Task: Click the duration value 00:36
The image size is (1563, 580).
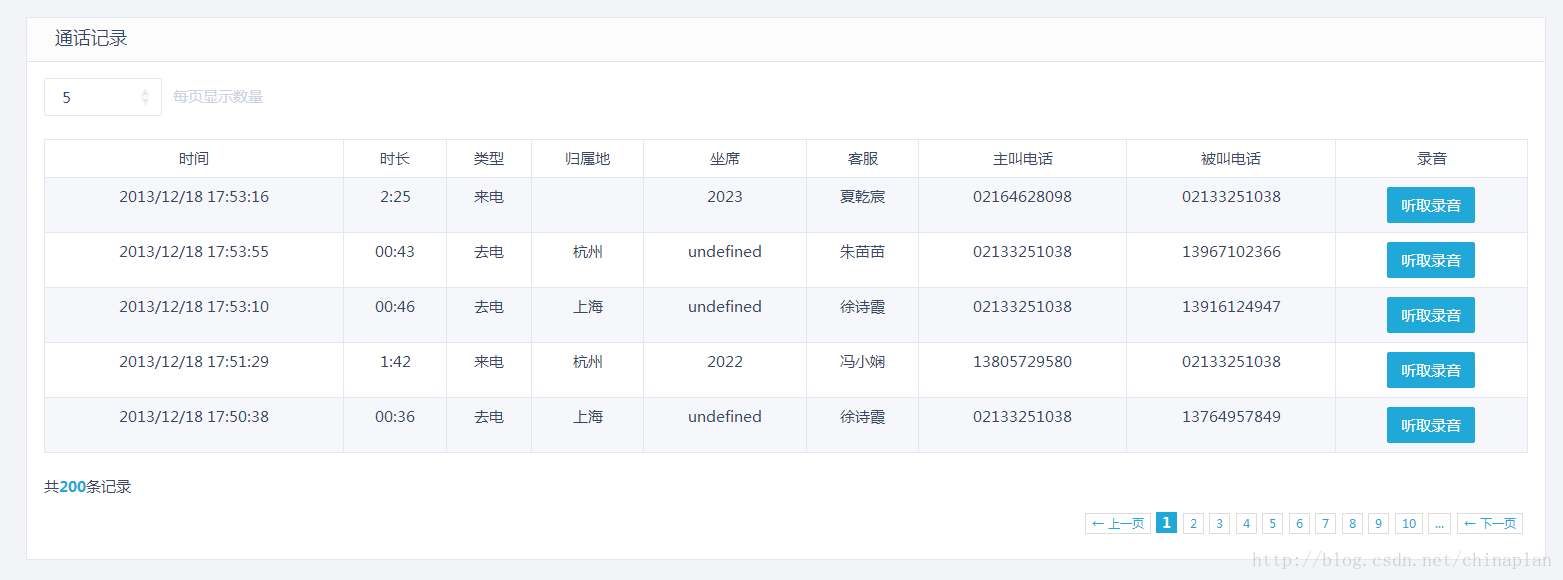Action: coord(395,417)
